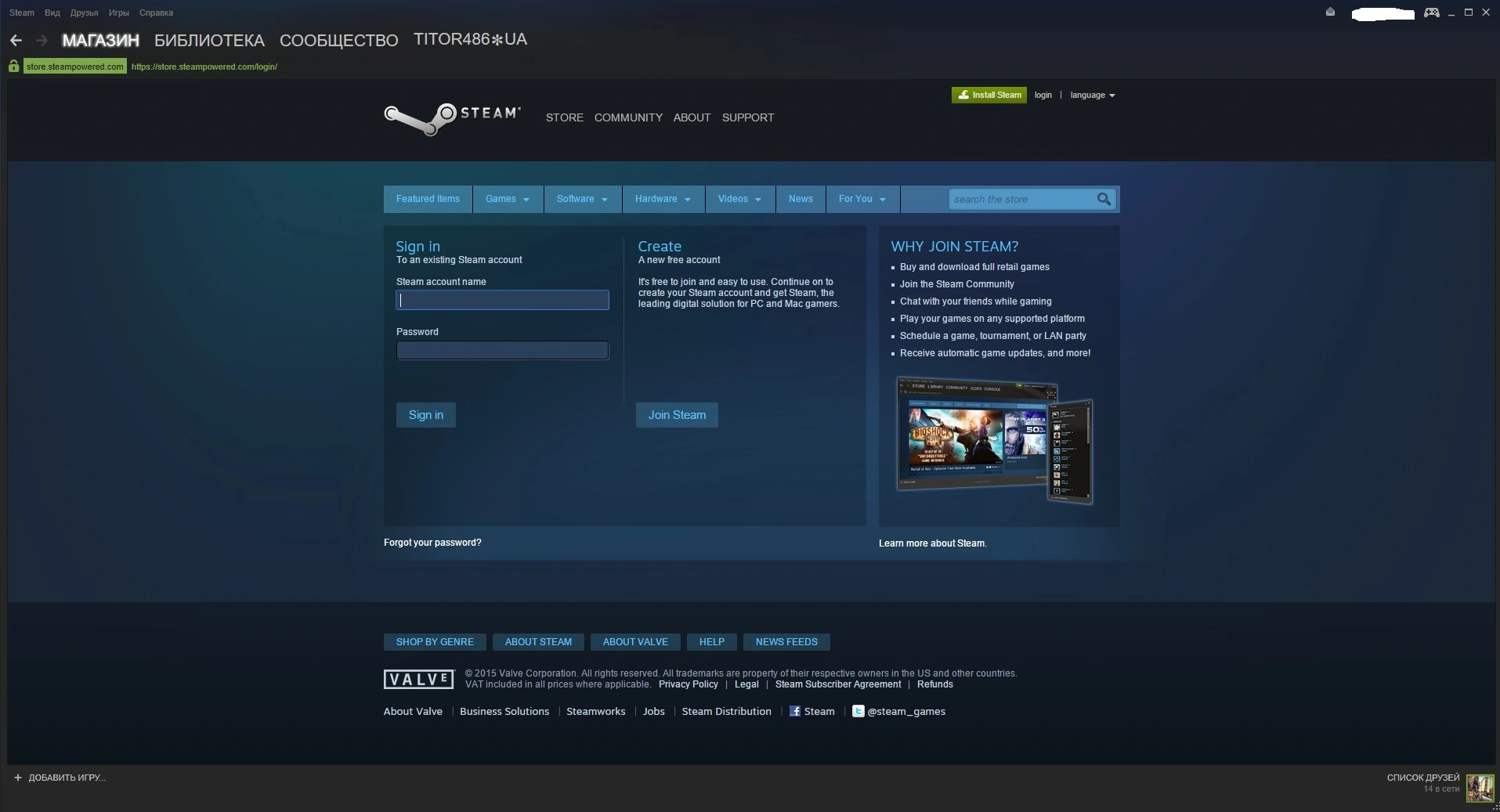
Task: Open SUPPORT in the page header navigation
Action: 748,117
